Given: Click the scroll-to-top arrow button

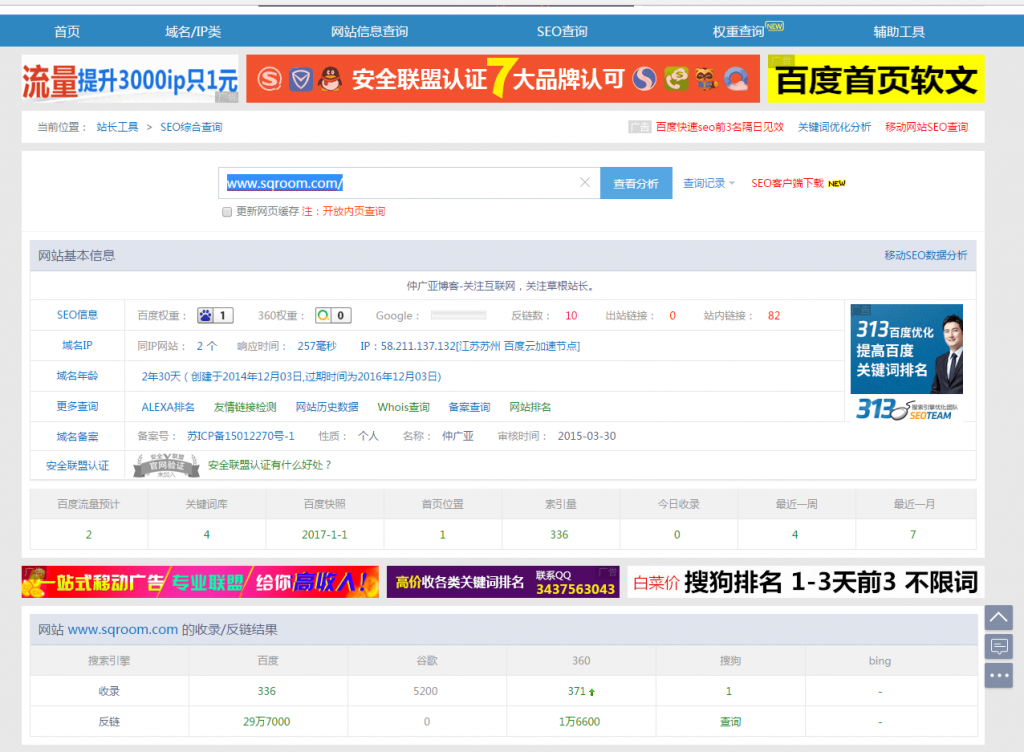Looking at the screenshot, I should coord(999,618).
